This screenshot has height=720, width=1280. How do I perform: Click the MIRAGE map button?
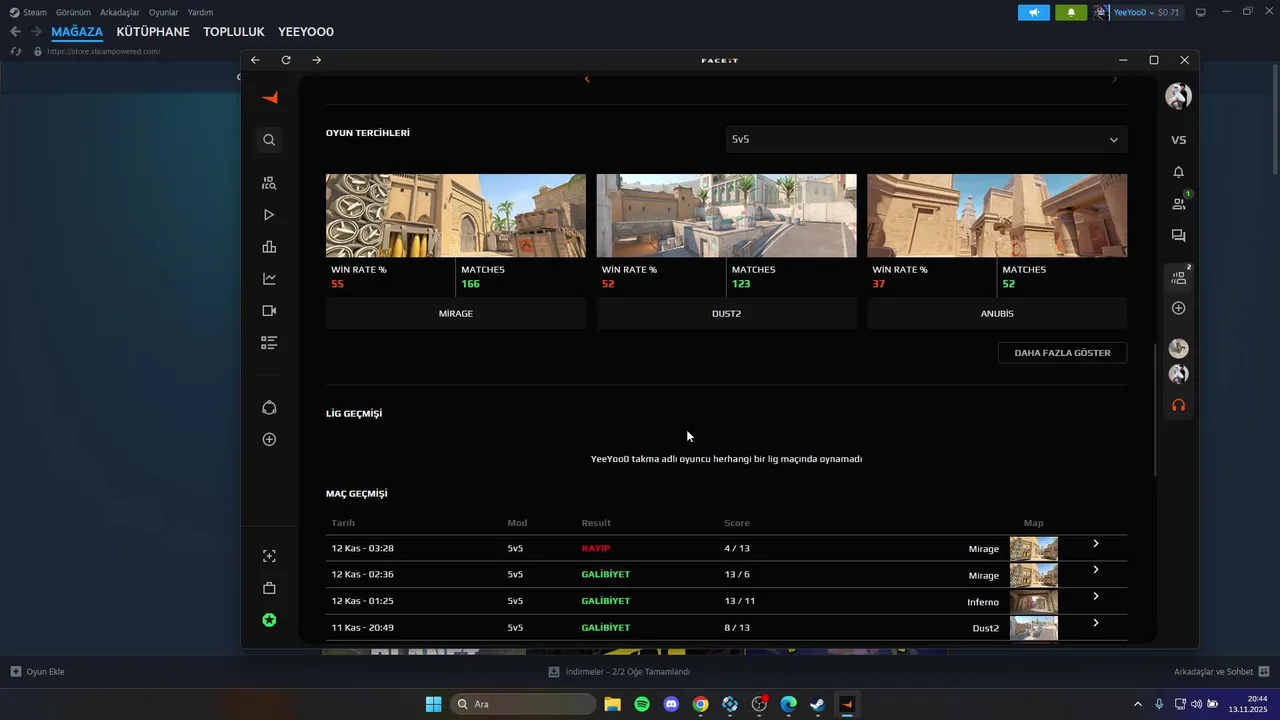pyautogui.click(x=456, y=313)
